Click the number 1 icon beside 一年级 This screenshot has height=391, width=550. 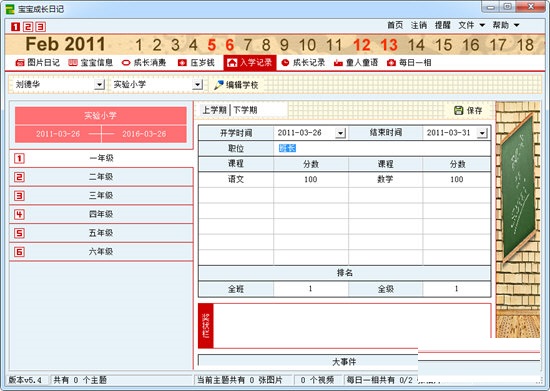[19, 159]
